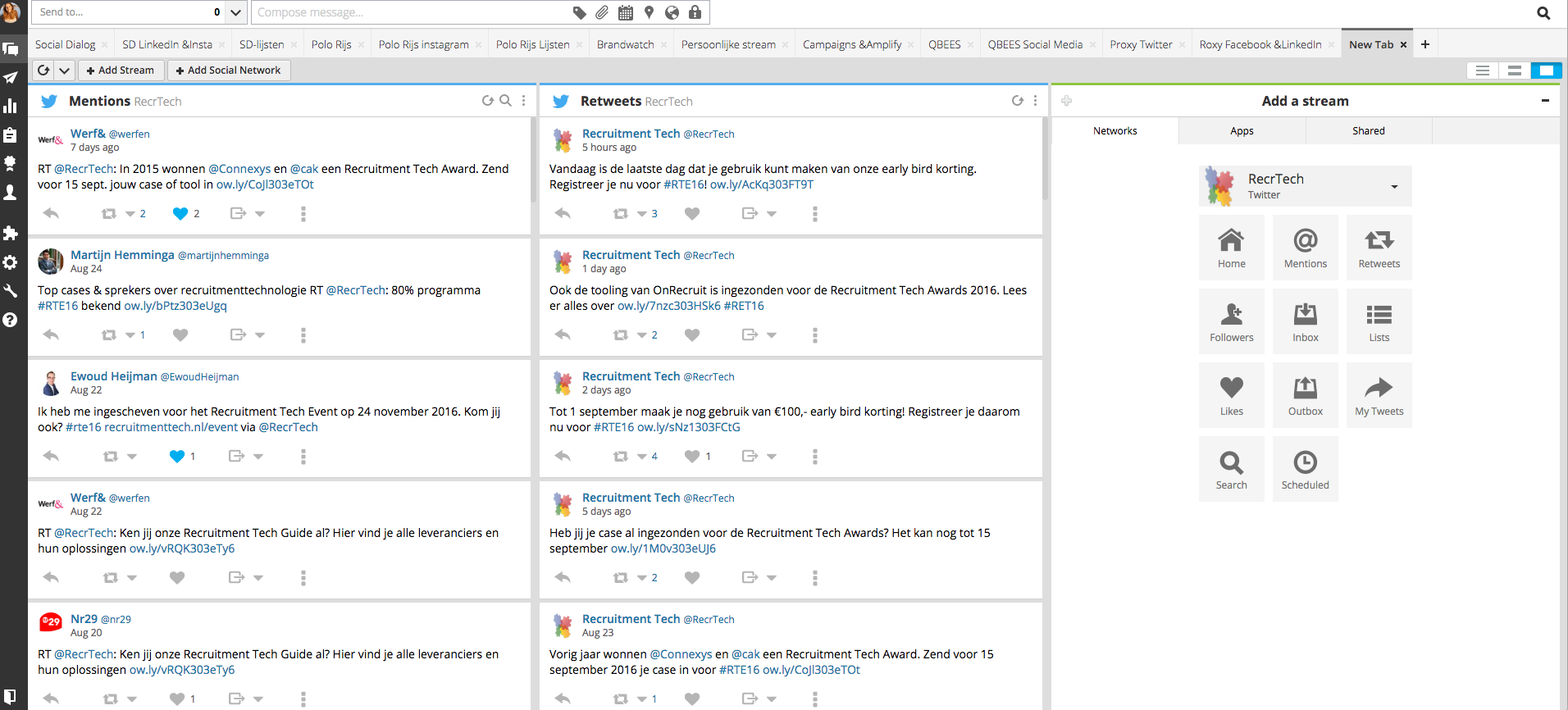The height and width of the screenshot is (710, 1568).
Task: Open Settings gear in sidebar
Action: click(x=11, y=262)
